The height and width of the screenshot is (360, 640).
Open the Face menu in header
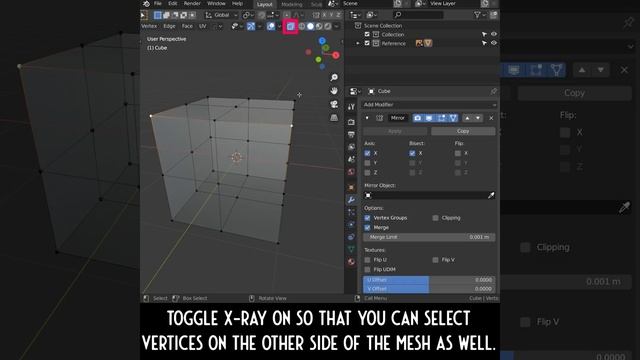pyautogui.click(x=187, y=27)
